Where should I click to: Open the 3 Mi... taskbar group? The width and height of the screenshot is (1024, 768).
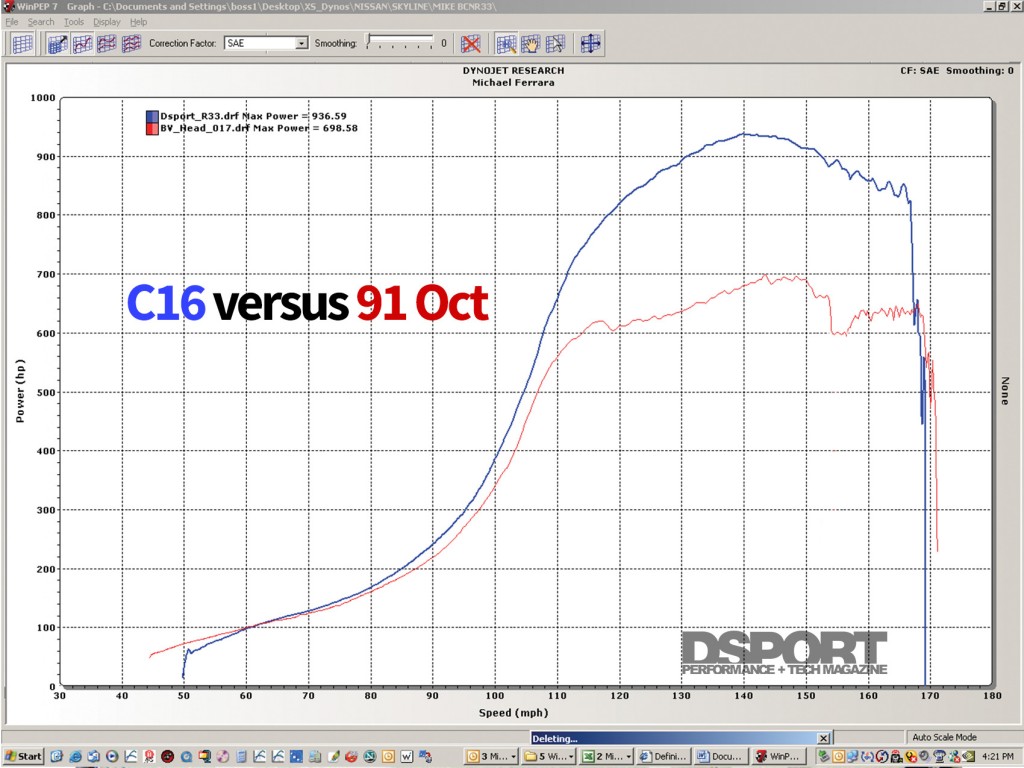coord(491,756)
